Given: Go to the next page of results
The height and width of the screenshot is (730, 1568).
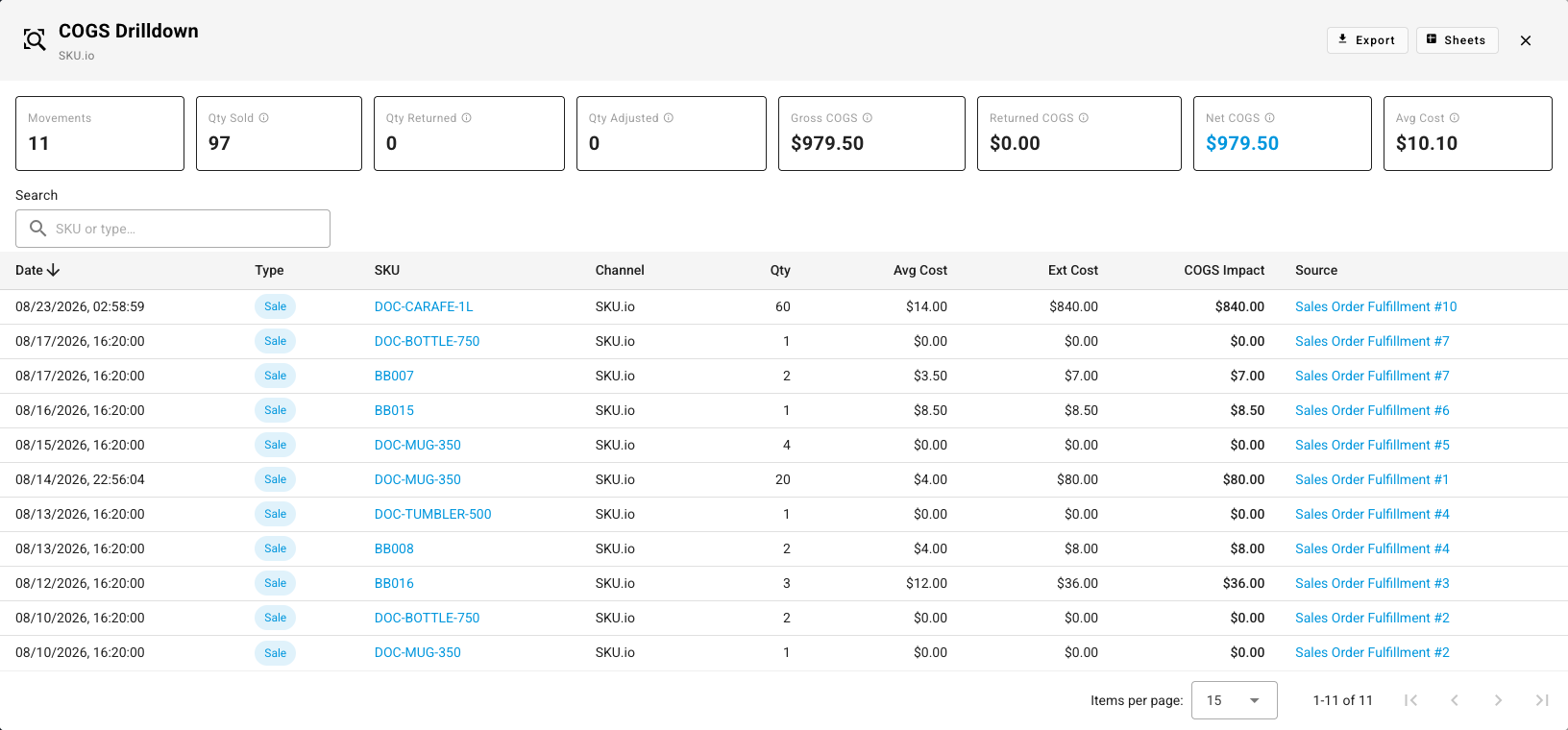Looking at the screenshot, I should point(1498,700).
